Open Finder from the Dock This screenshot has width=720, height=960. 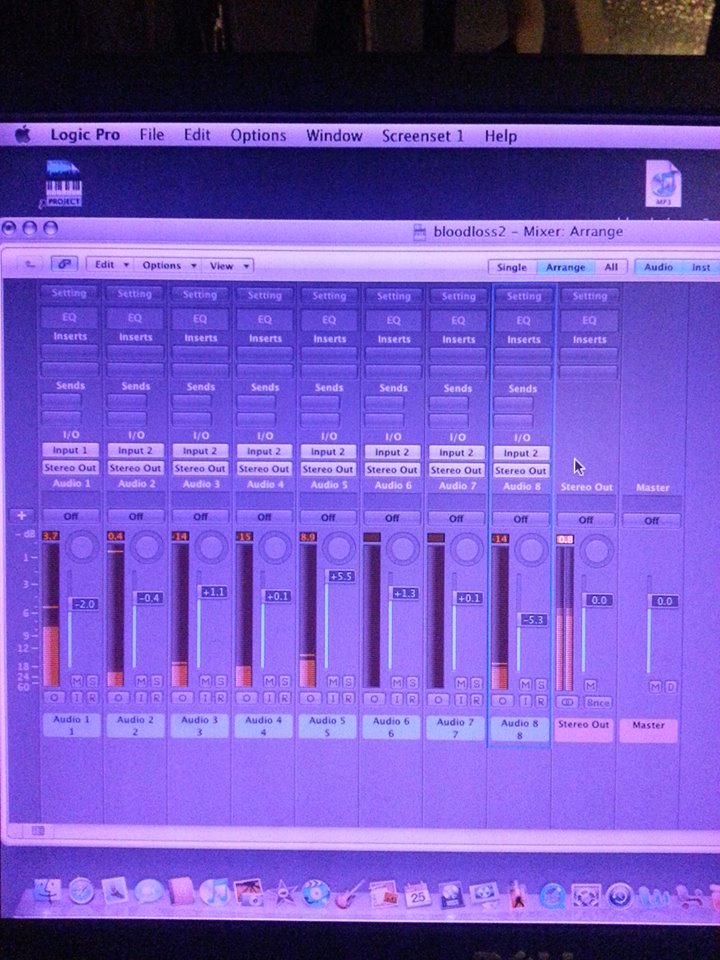47,893
